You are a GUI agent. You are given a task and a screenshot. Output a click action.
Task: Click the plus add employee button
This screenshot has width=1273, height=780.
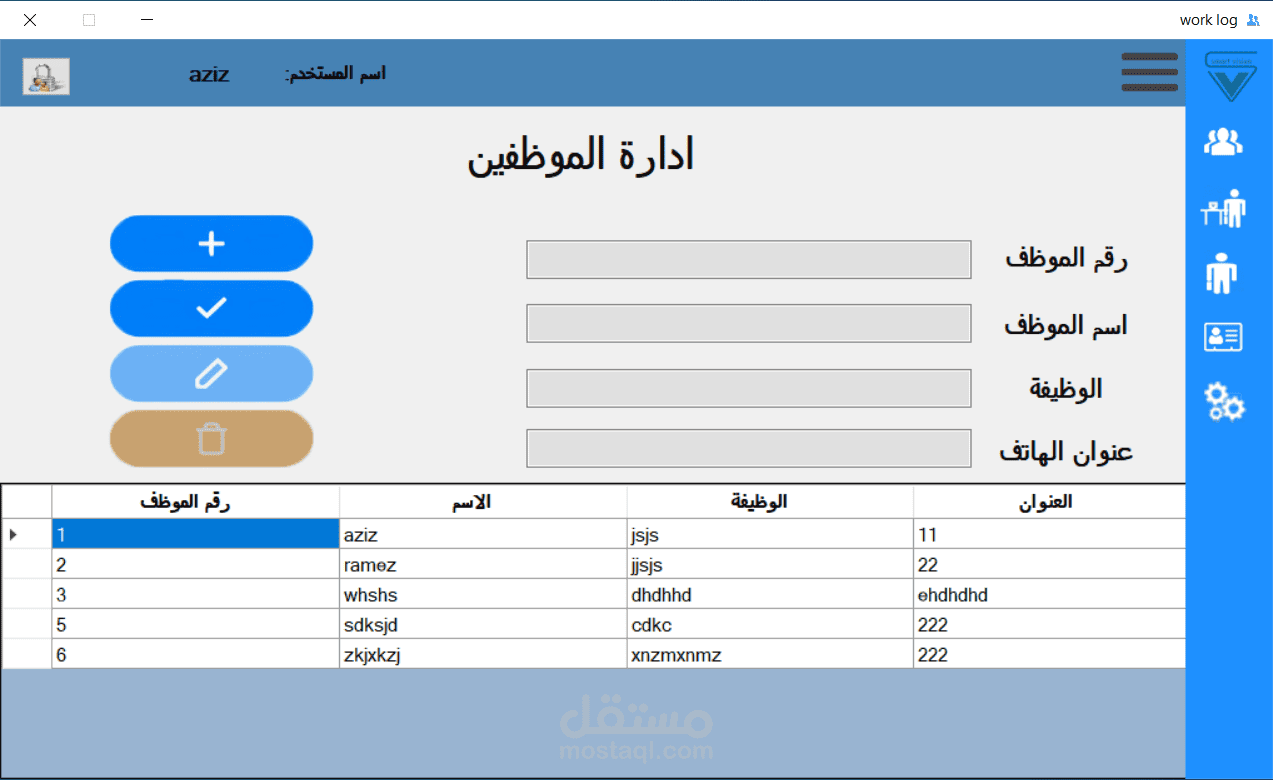point(211,244)
